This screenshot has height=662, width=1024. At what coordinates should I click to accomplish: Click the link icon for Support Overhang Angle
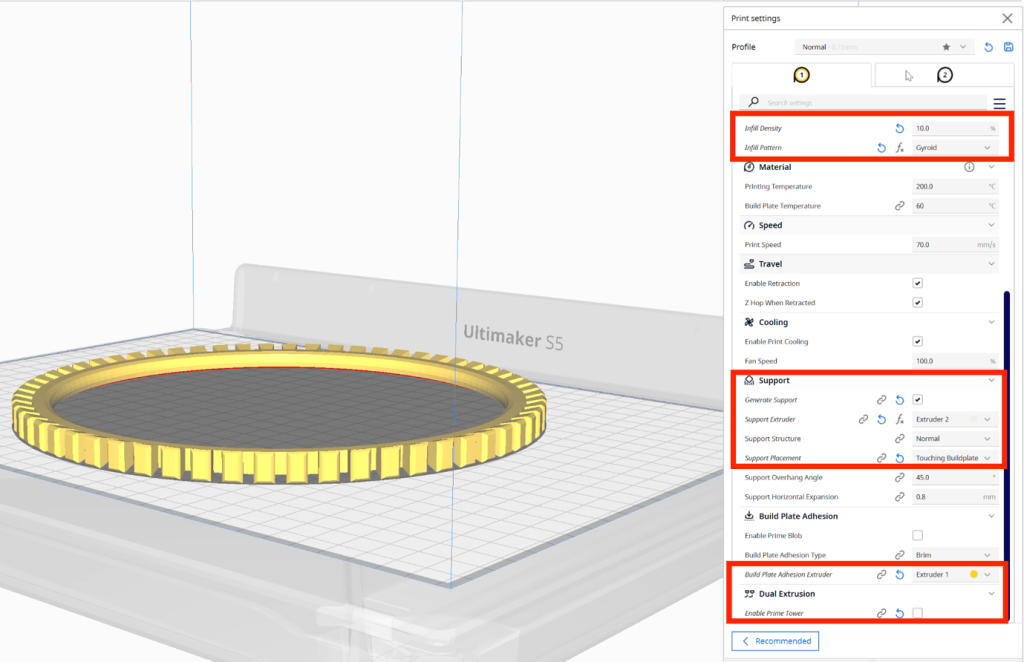click(899, 478)
